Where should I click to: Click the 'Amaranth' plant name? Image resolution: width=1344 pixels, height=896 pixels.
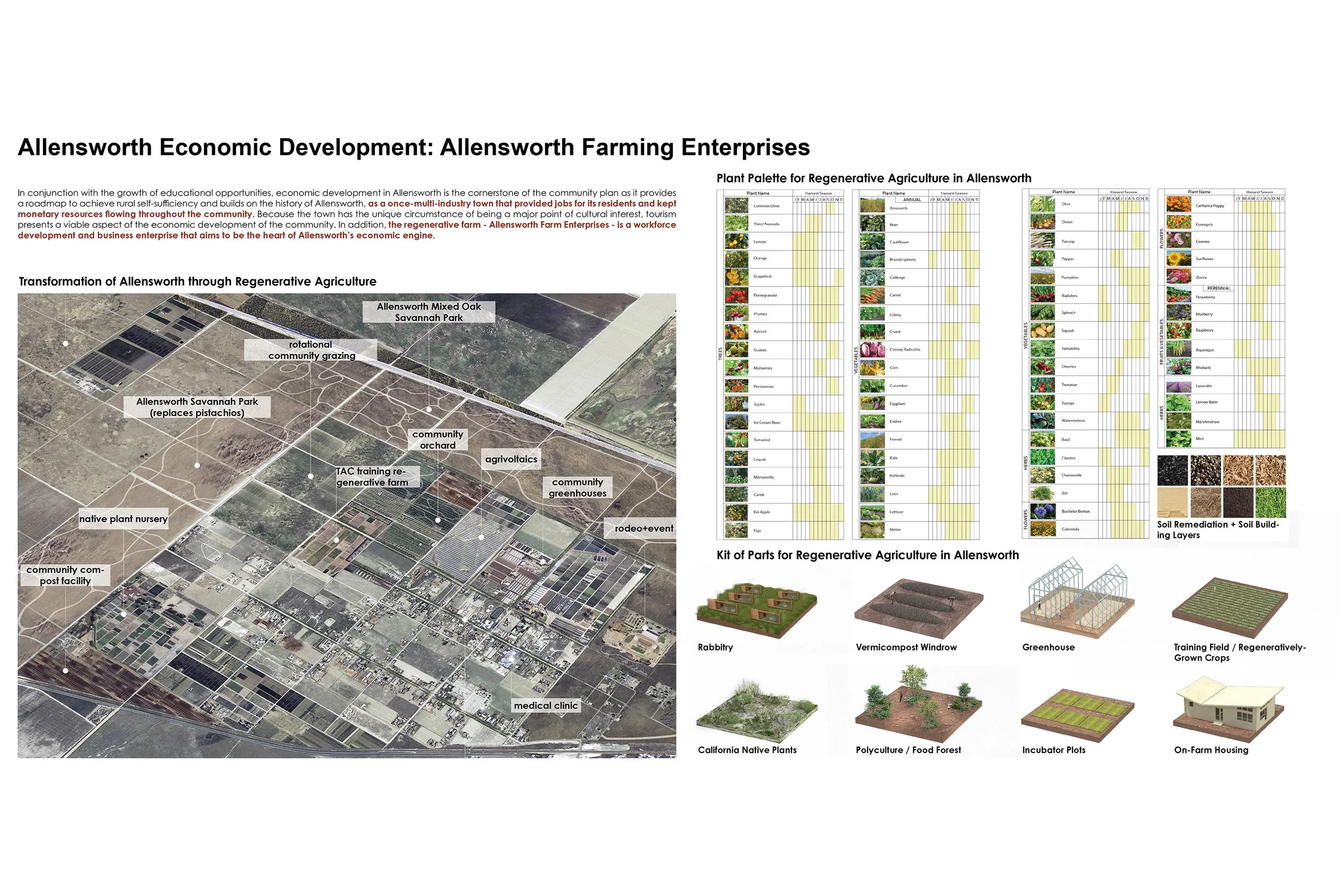898,208
